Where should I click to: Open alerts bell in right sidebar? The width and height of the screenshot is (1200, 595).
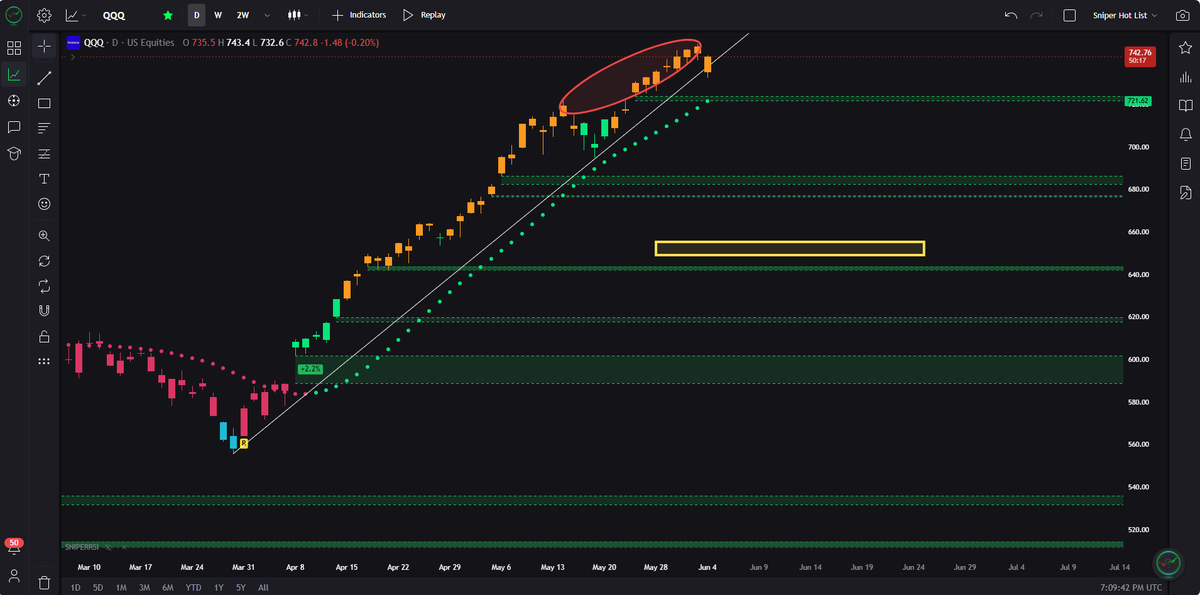[x=1185, y=134]
